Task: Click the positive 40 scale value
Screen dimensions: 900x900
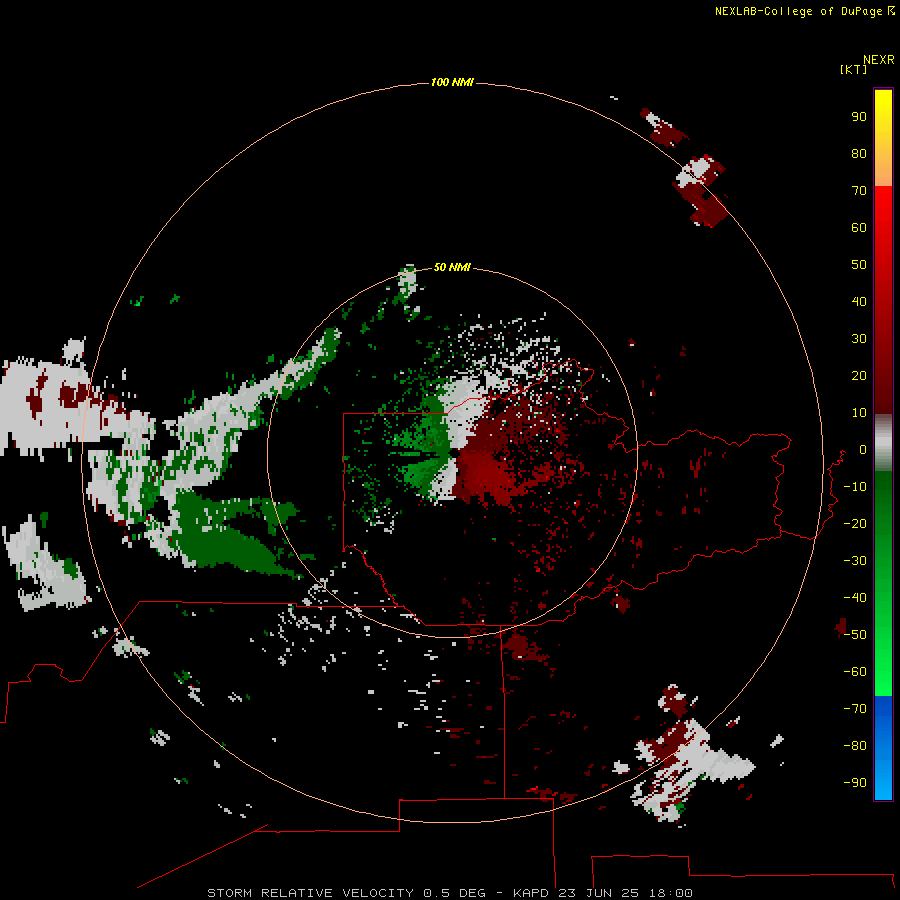Action: click(859, 301)
